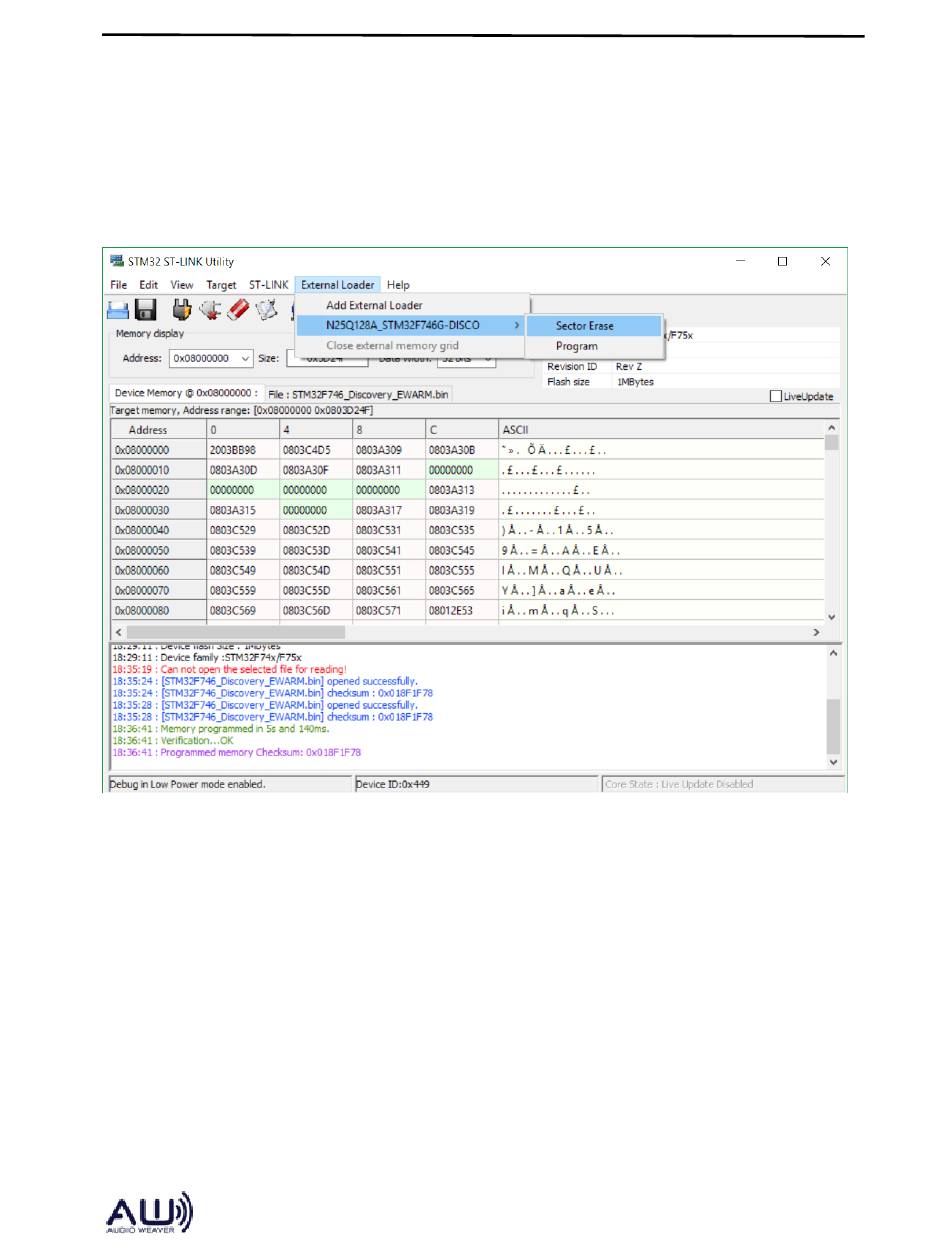This screenshot has height=1260, width=950.
Task: Click the Connect to target plug icon
Action: point(183,310)
